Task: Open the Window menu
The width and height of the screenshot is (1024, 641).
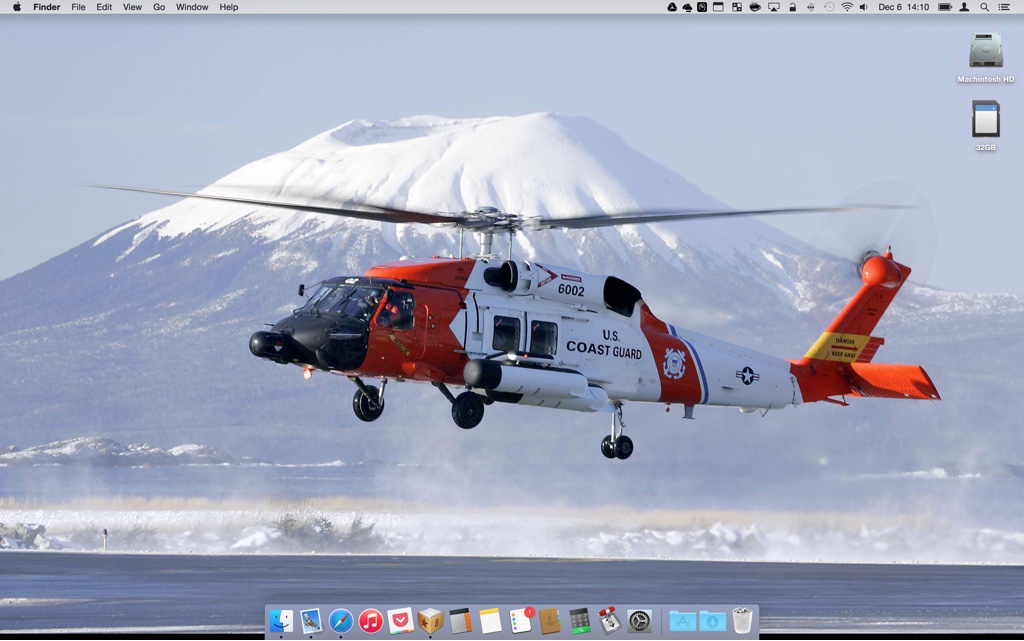Action: pyautogui.click(x=192, y=7)
